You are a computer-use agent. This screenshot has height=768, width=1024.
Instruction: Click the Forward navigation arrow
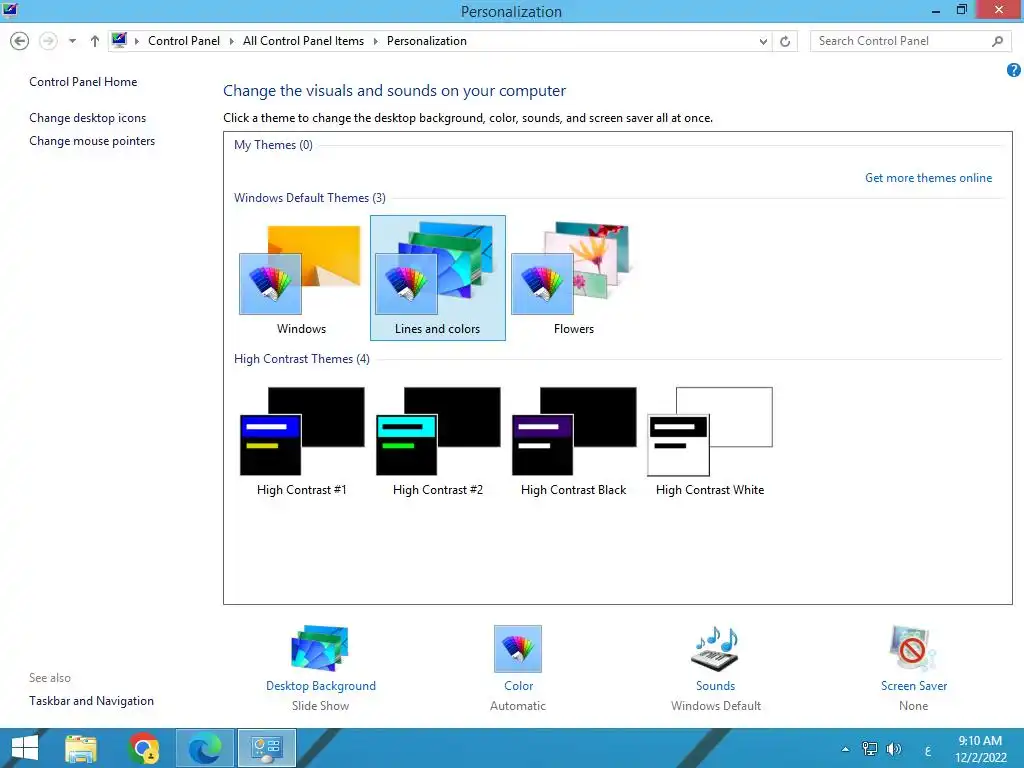click(48, 41)
